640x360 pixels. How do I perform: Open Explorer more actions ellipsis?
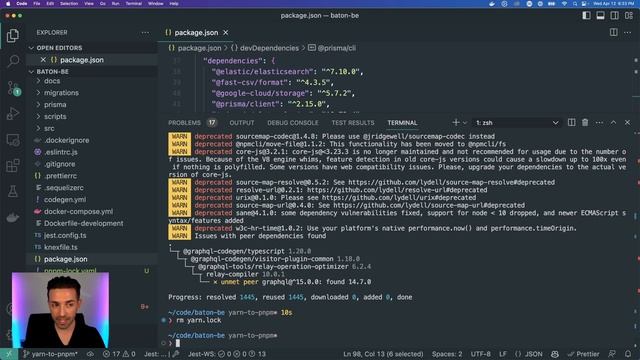pyautogui.click(x=145, y=33)
